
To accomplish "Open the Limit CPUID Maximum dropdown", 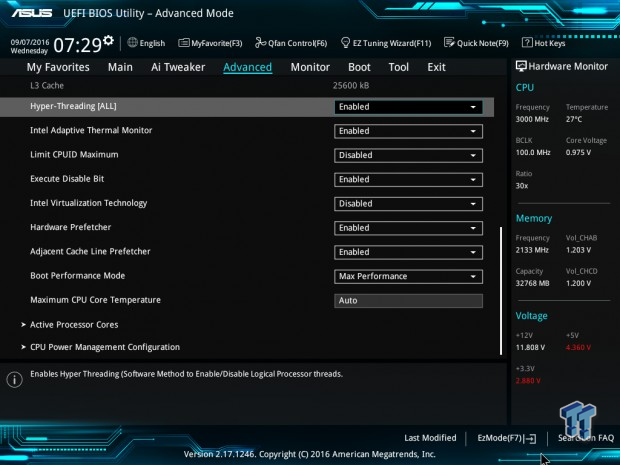I will 408,155.
